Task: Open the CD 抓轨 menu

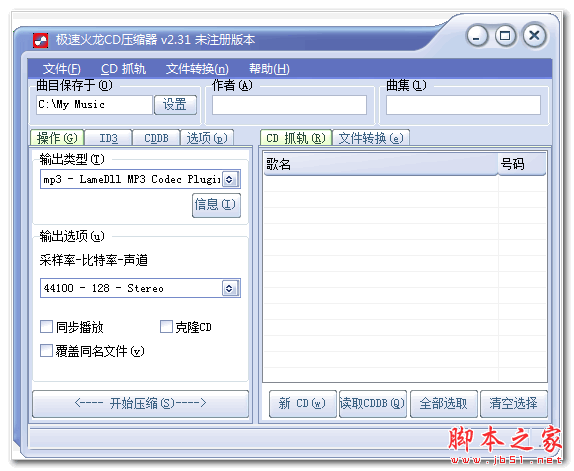Action: point(123,69)
